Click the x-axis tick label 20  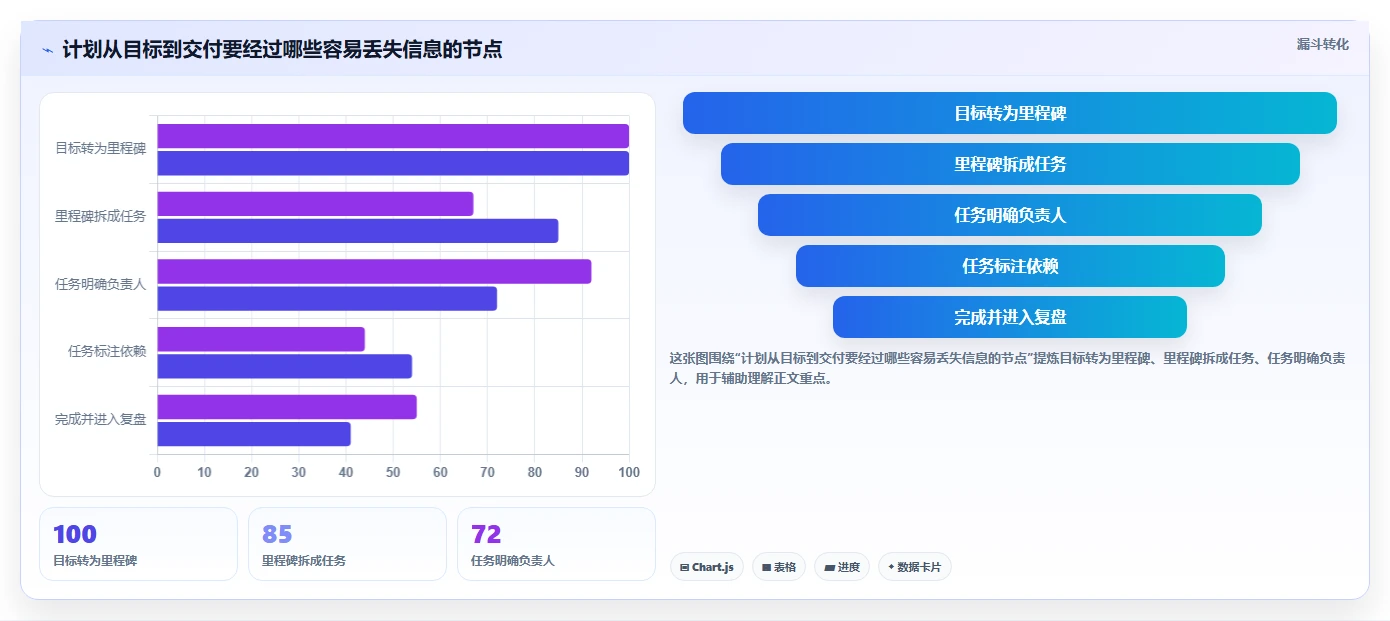(251, 472)
